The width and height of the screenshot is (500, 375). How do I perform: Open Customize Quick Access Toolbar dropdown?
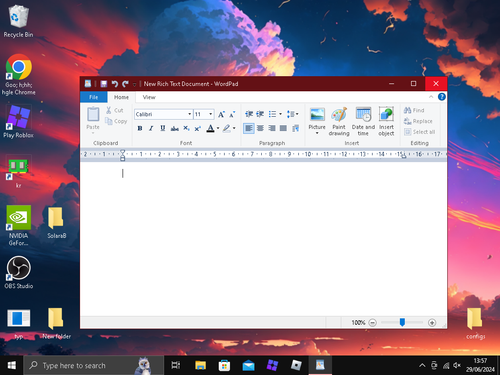click(x=134, y=84)
